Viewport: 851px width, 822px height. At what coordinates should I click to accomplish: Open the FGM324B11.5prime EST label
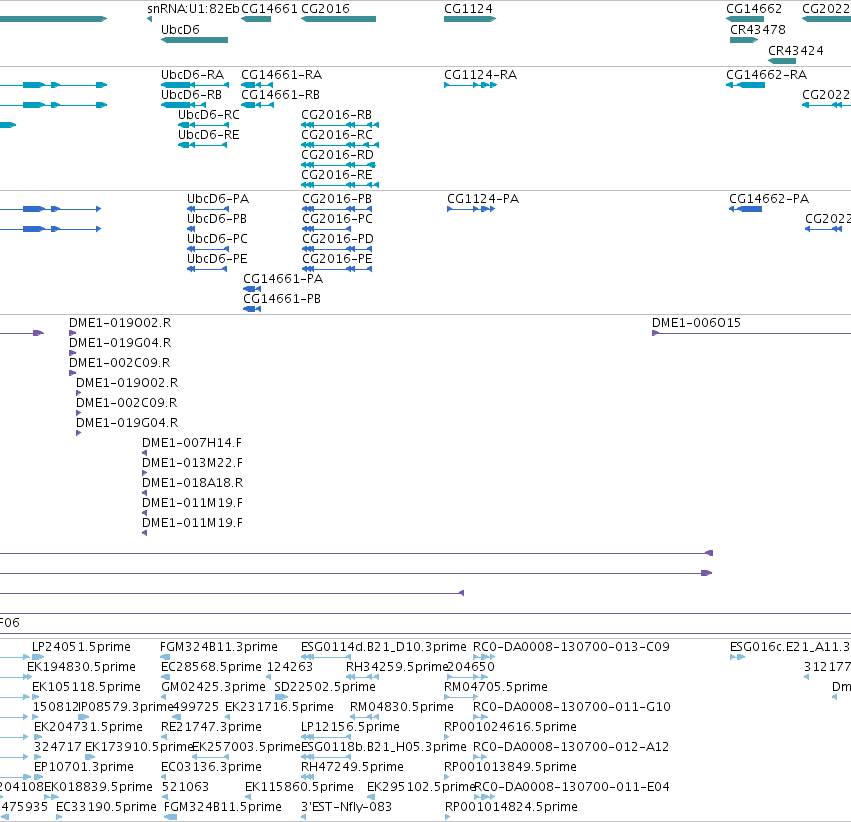click(223, 807)
